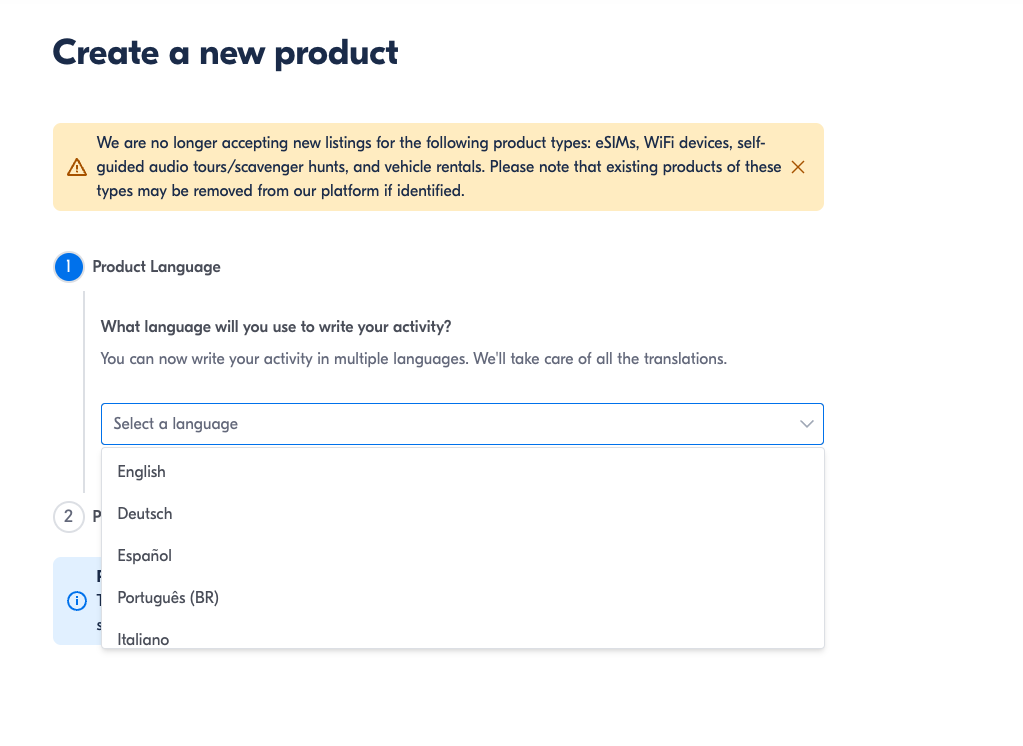Viewport: 1023px width, 746px height.
Task: Click the warning triangle icon in the banner
Action: click(77, 167)
